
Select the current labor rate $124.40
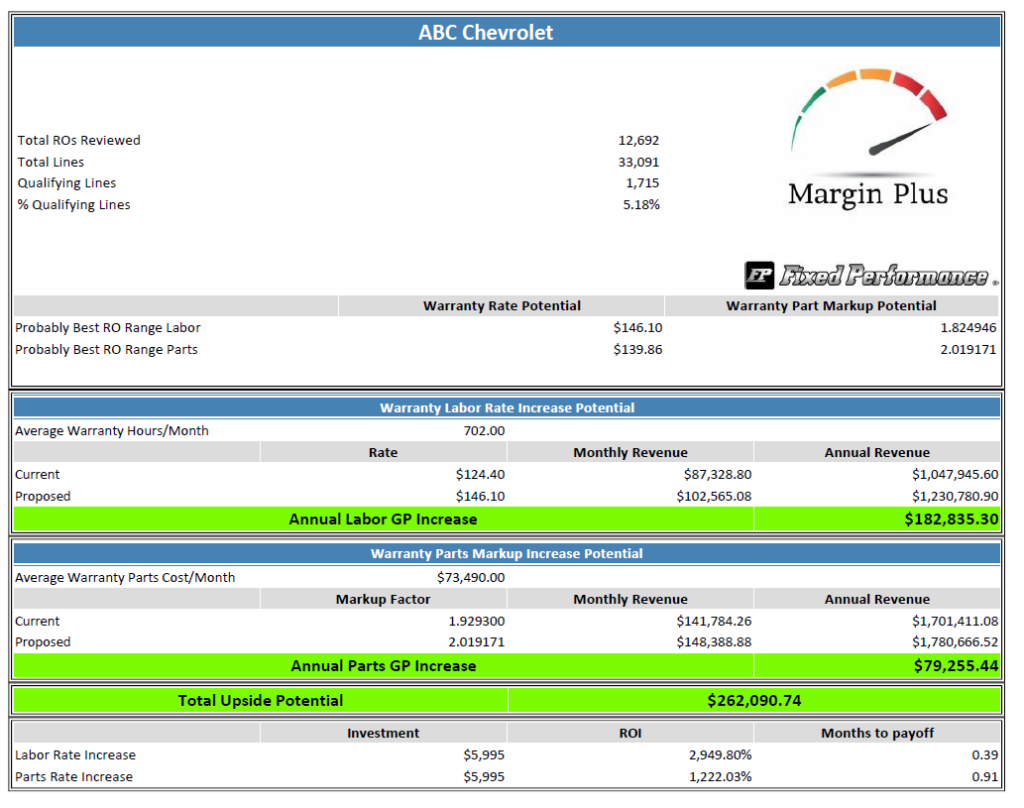(481, 474)
